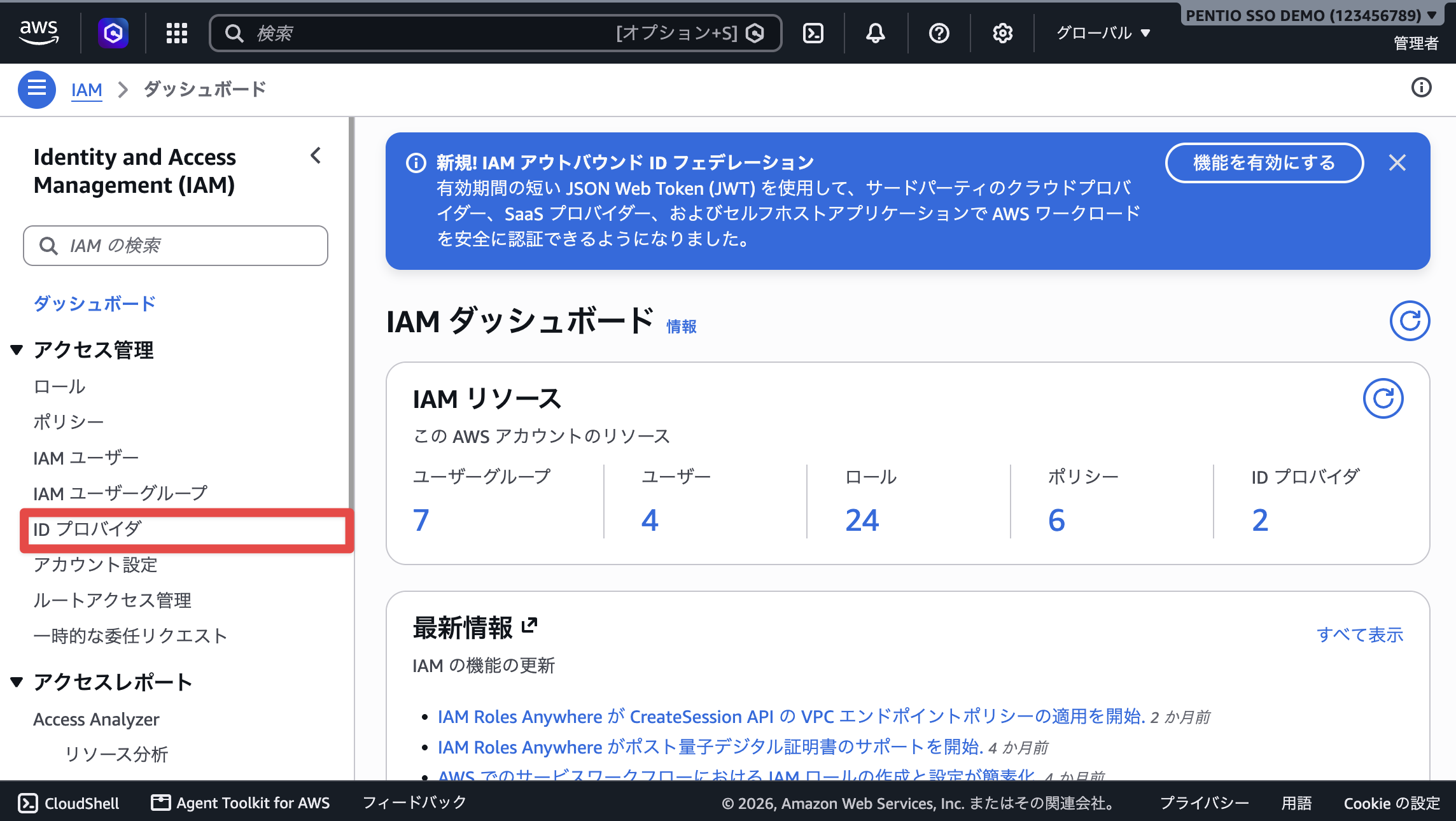Click 用語 in the footer
The image size is (1456, 821).
1296,803
